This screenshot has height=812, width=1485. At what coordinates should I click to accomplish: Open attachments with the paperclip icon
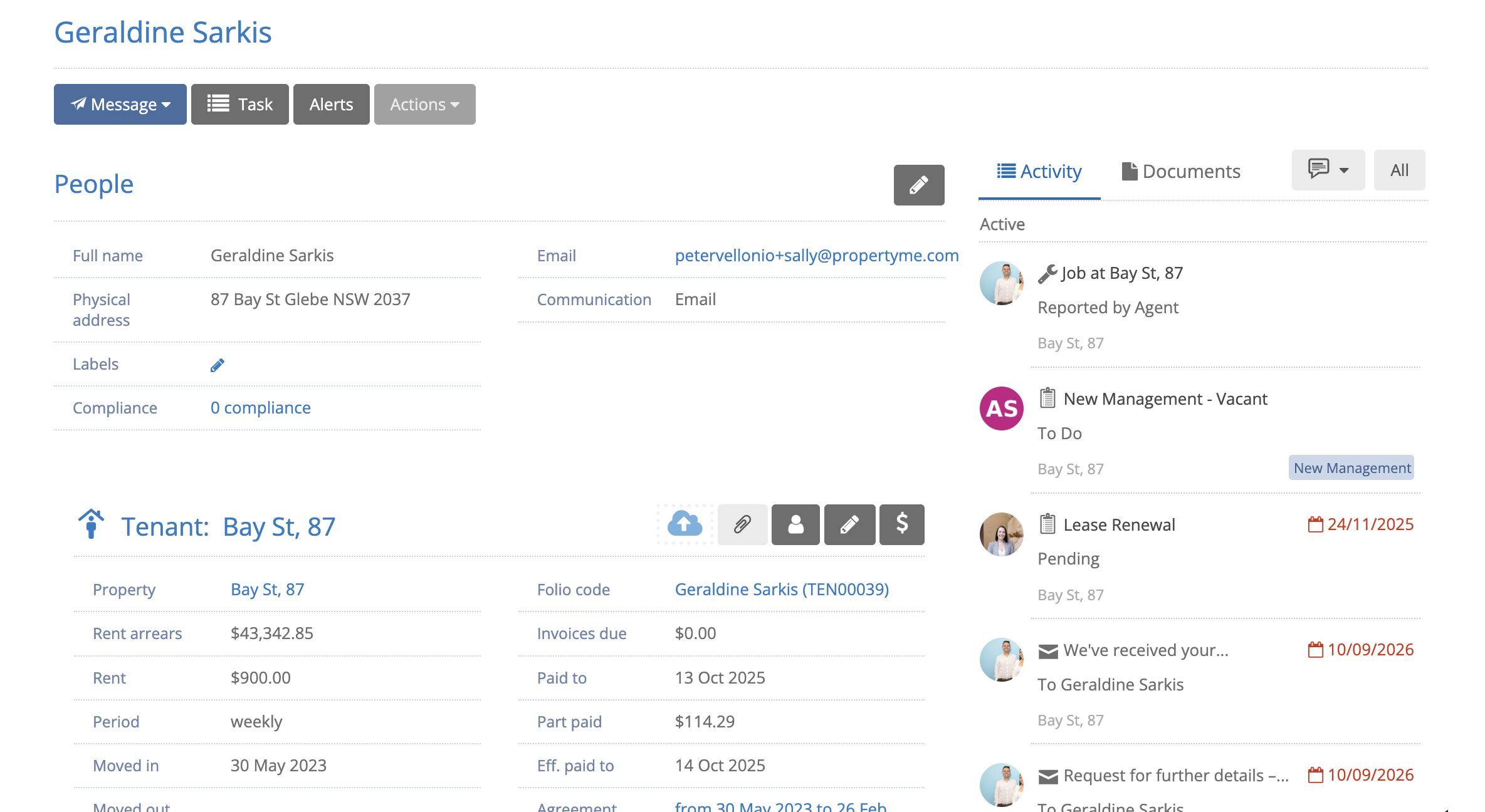[x=742, y=524]
